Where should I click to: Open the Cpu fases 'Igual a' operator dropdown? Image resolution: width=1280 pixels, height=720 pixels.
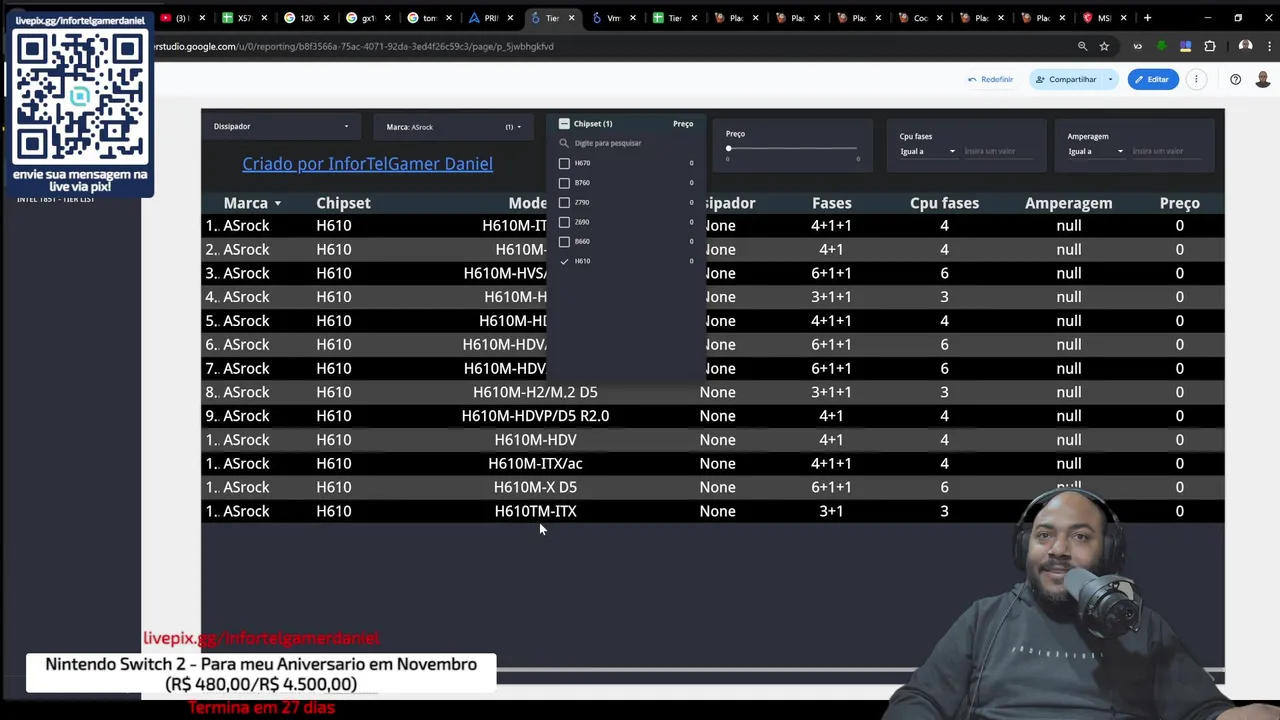(927, 151)
